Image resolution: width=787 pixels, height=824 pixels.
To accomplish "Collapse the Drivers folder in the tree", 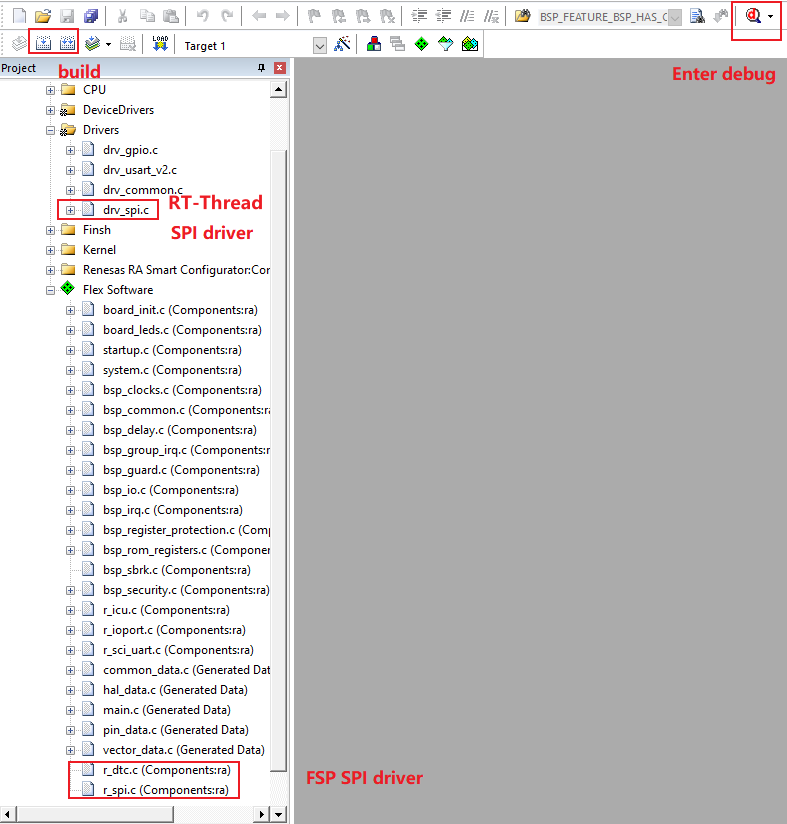I will point(50,130).
